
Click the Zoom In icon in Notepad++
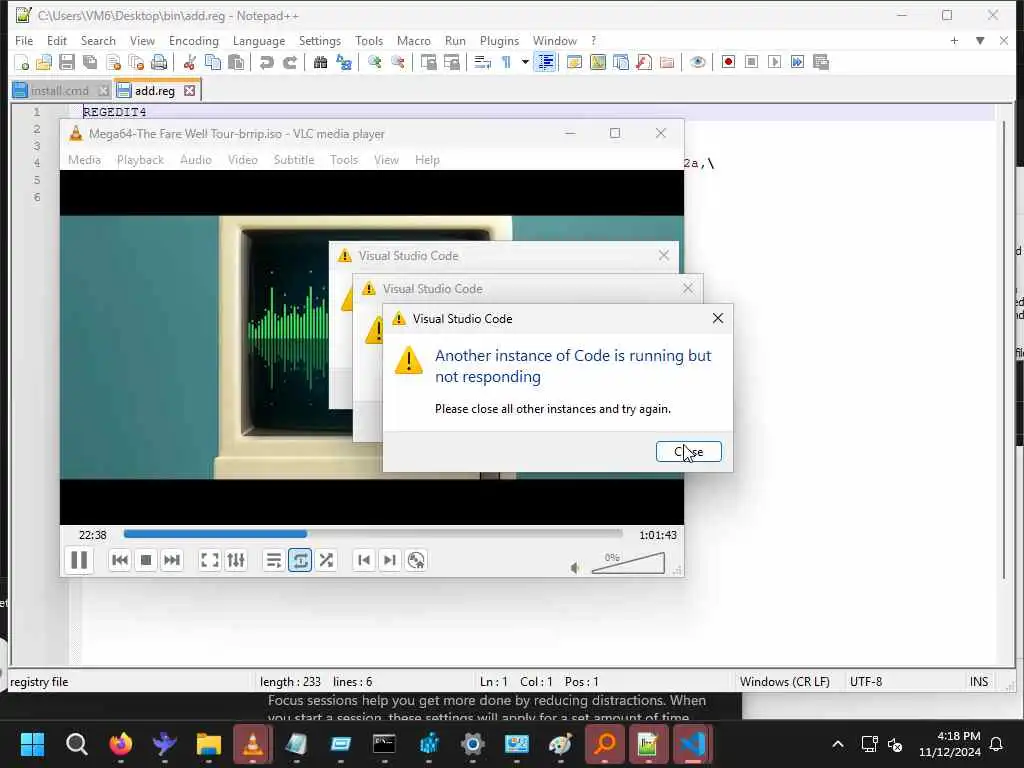click(374, 63)
